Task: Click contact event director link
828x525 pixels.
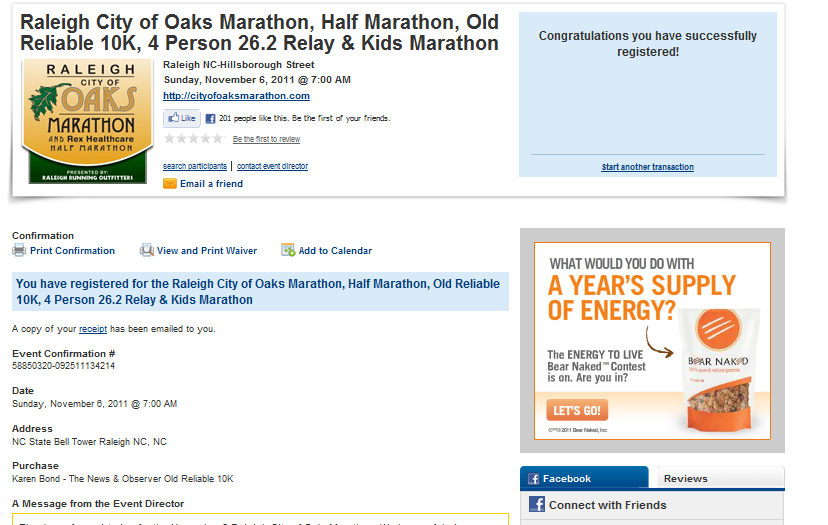Action: pos(272,166)
